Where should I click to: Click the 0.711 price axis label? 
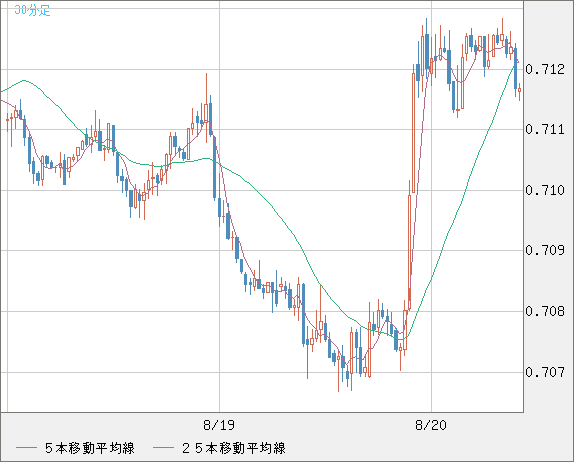(x=545, y=129)
